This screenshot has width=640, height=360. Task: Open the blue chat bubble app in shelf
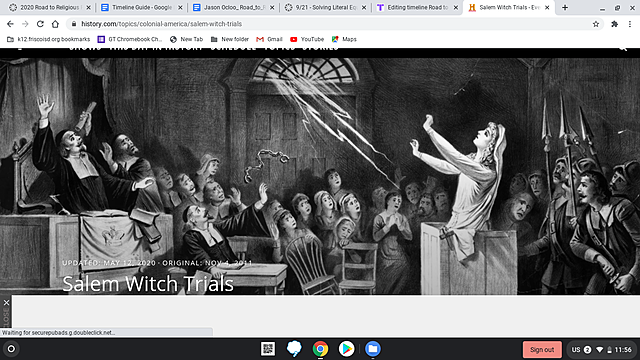click(x=294, y=349)
